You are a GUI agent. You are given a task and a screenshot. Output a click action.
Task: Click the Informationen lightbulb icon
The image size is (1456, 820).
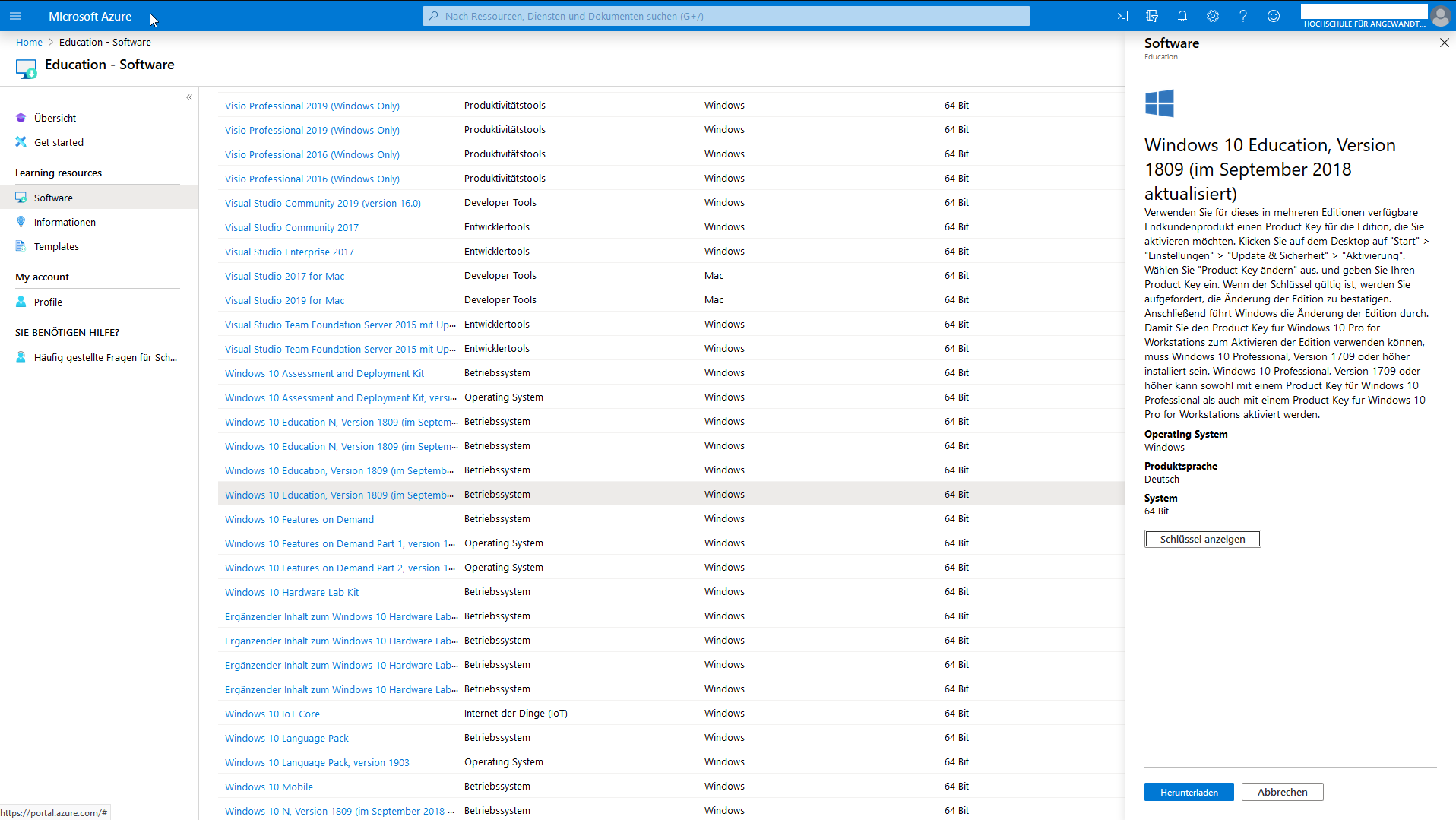pos(21,222)
